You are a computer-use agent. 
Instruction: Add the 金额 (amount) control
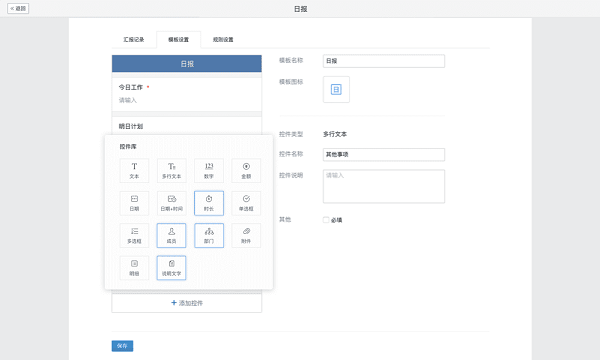246,171
